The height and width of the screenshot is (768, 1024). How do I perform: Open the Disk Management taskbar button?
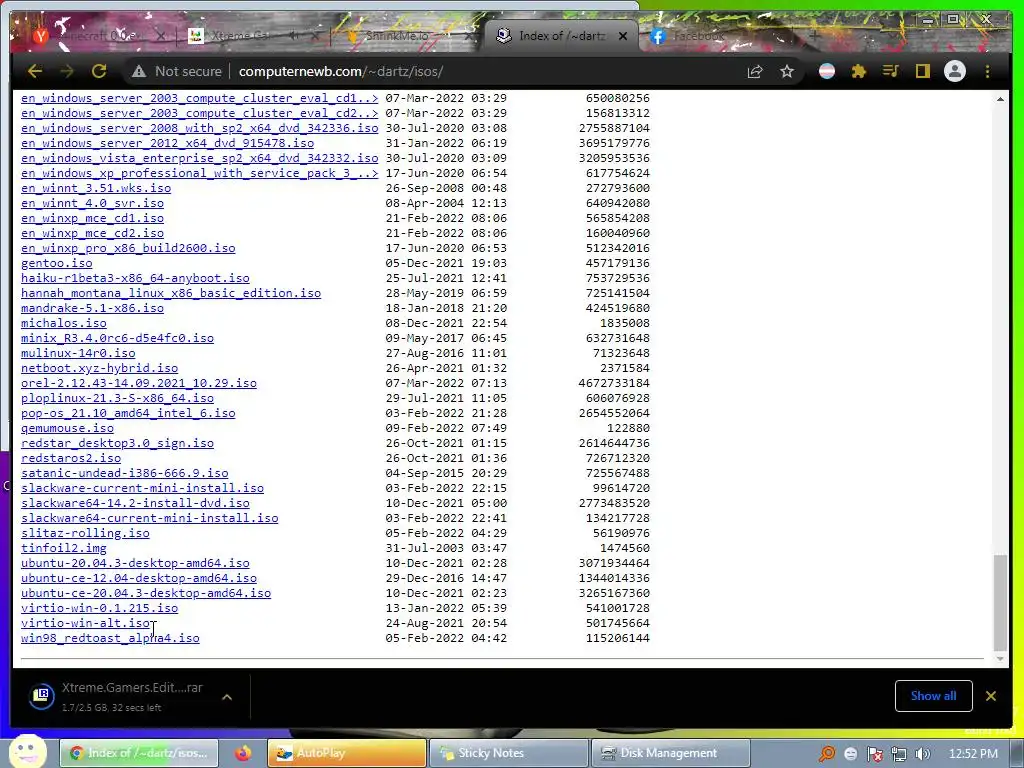coord(670,753)
